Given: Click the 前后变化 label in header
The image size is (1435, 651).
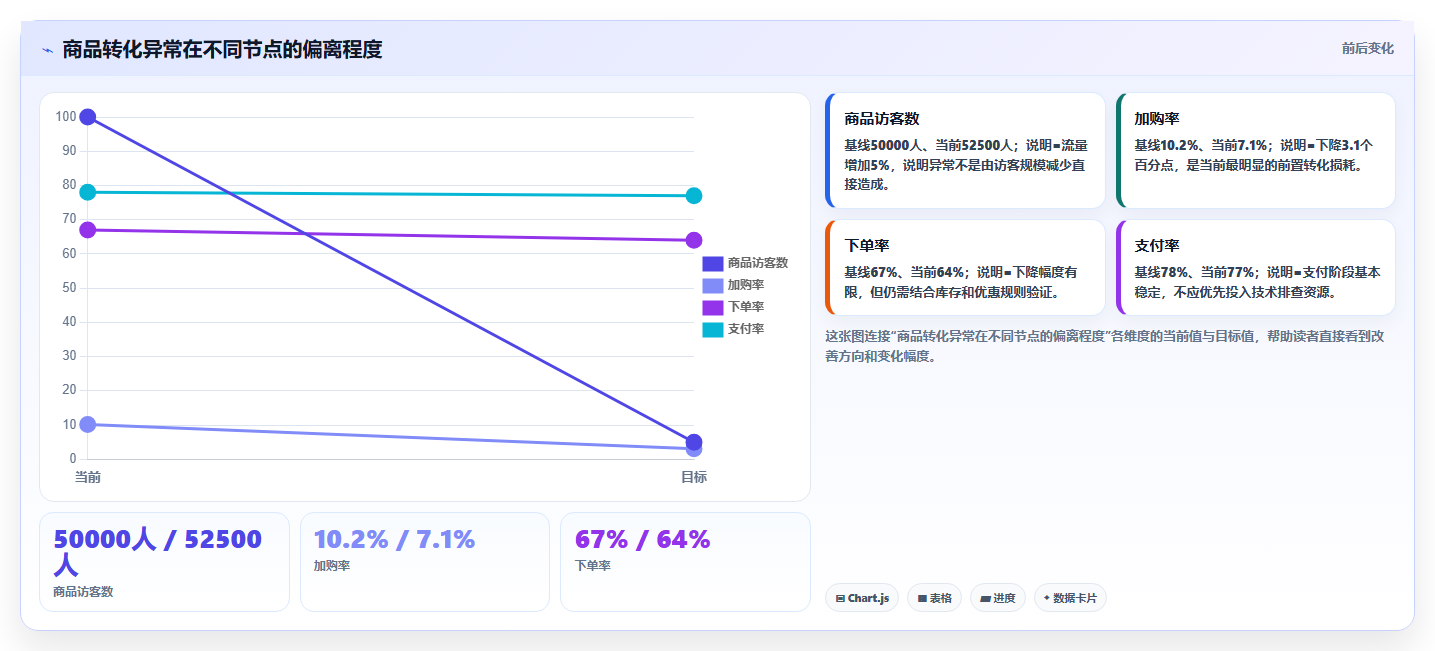Looking at the screenshot, I should (x=1367, y=49).
